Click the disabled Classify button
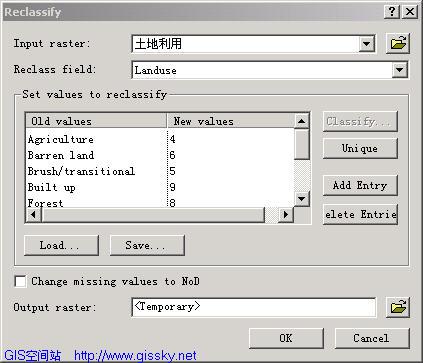 360,121
